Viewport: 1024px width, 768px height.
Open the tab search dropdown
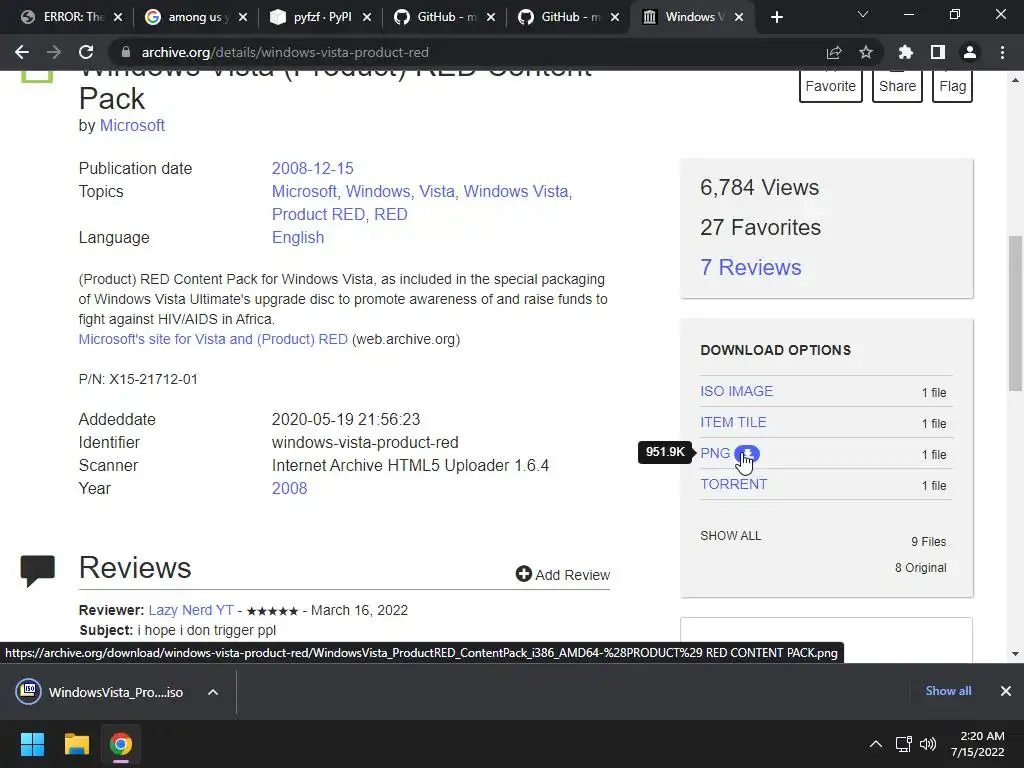[863, 14]
